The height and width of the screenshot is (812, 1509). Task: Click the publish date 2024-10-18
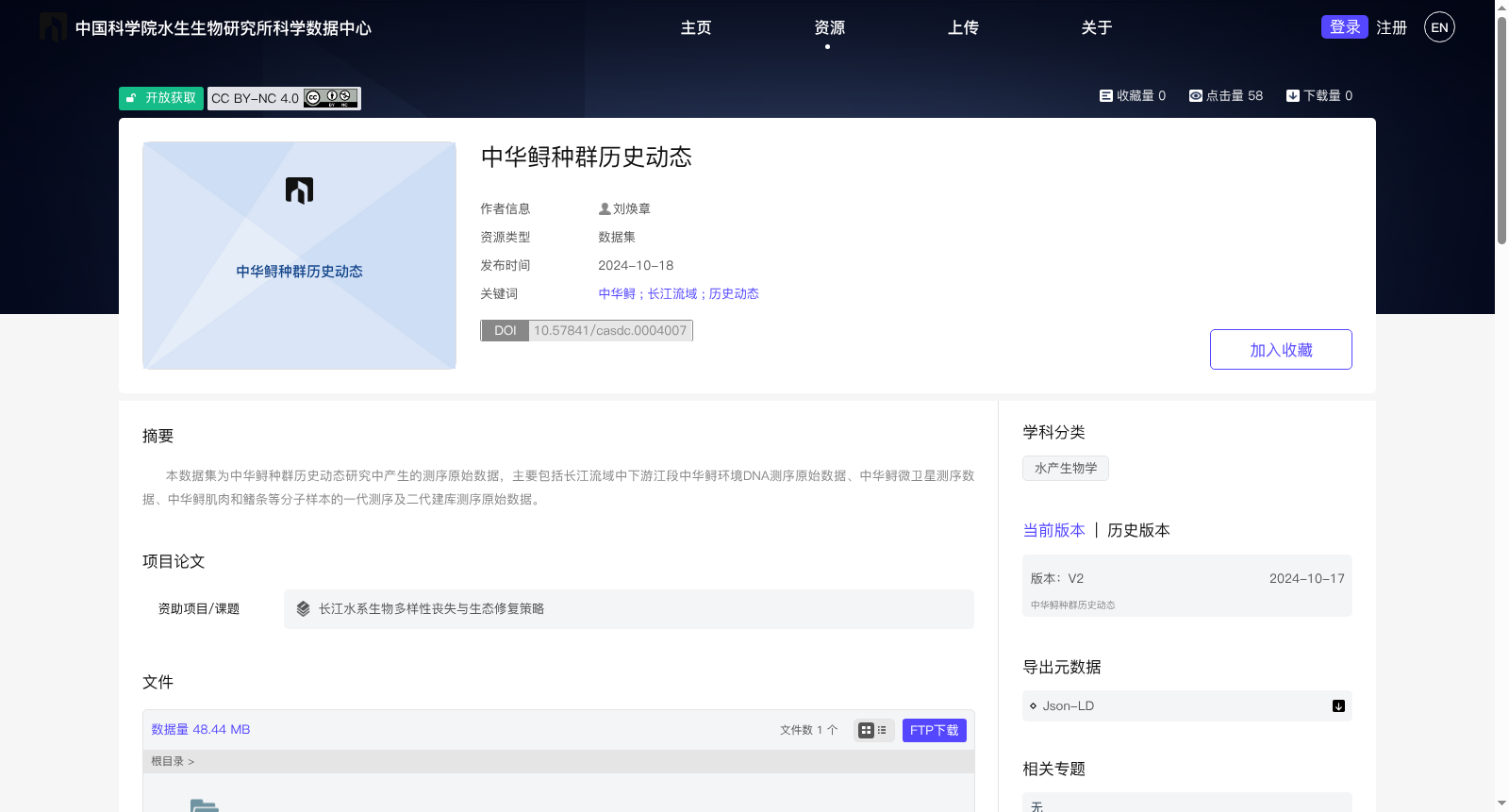(x=636, y=266)
